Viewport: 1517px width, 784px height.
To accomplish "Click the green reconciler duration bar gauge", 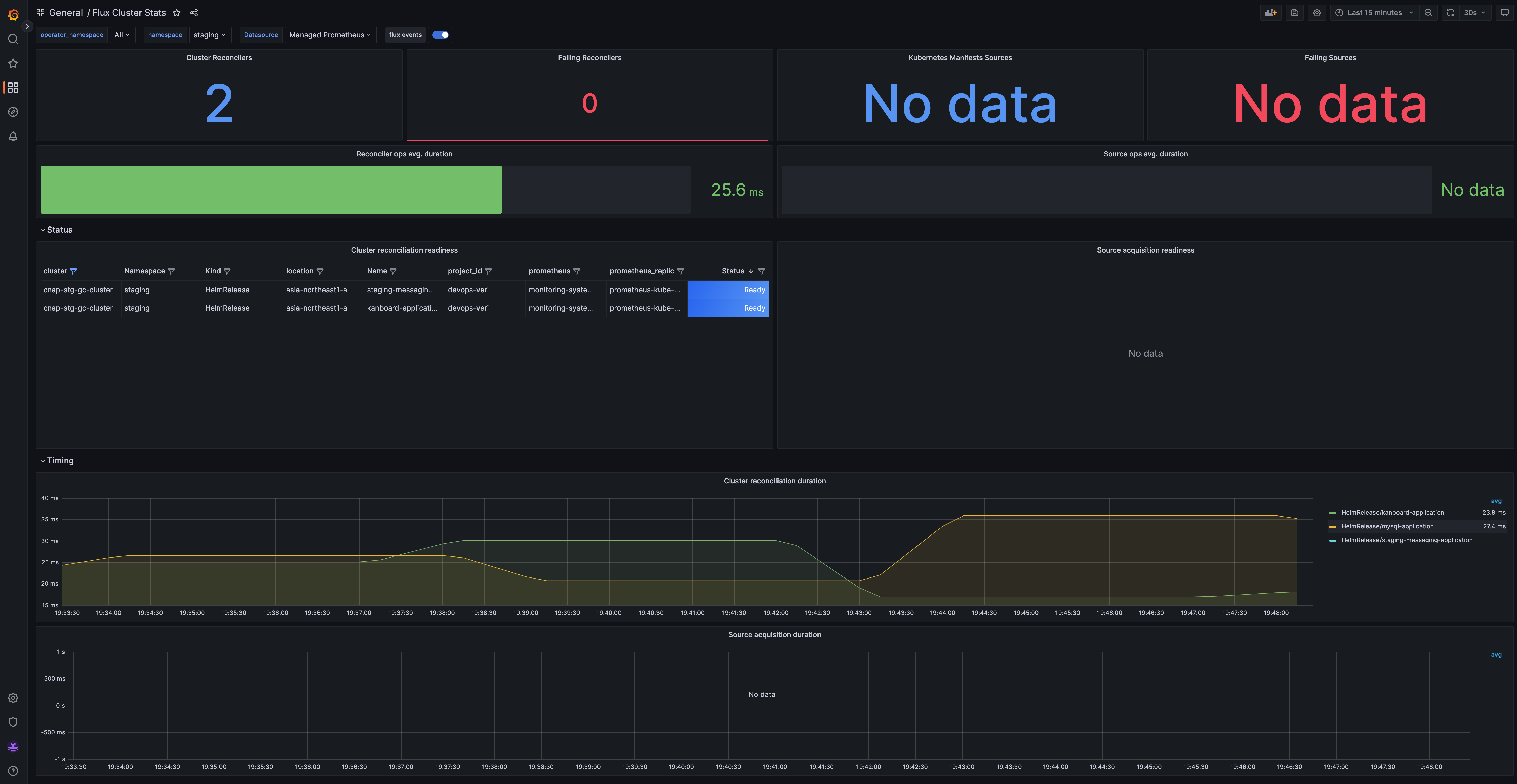I will [x=271, y=190].
